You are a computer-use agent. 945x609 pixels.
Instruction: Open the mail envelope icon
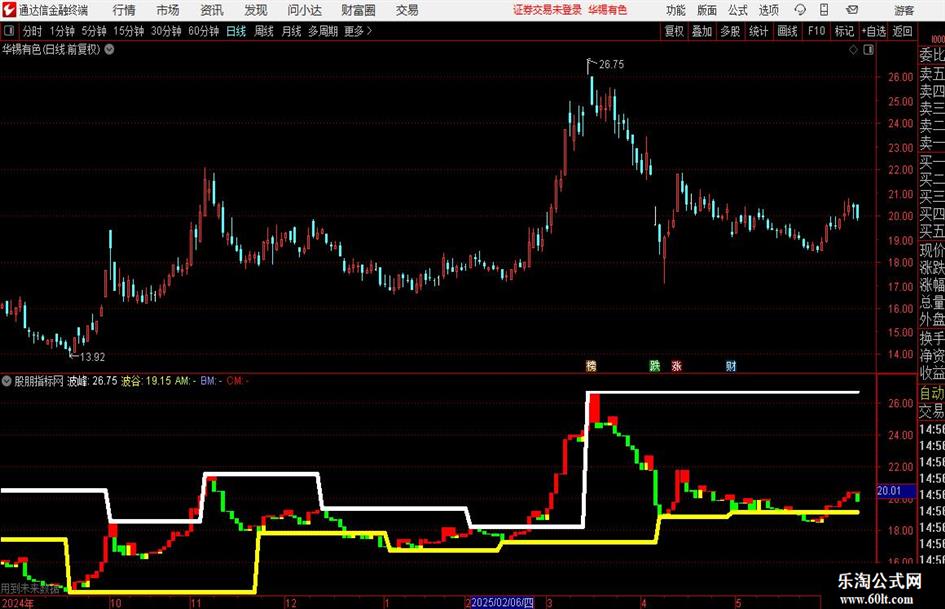[852, 10]
